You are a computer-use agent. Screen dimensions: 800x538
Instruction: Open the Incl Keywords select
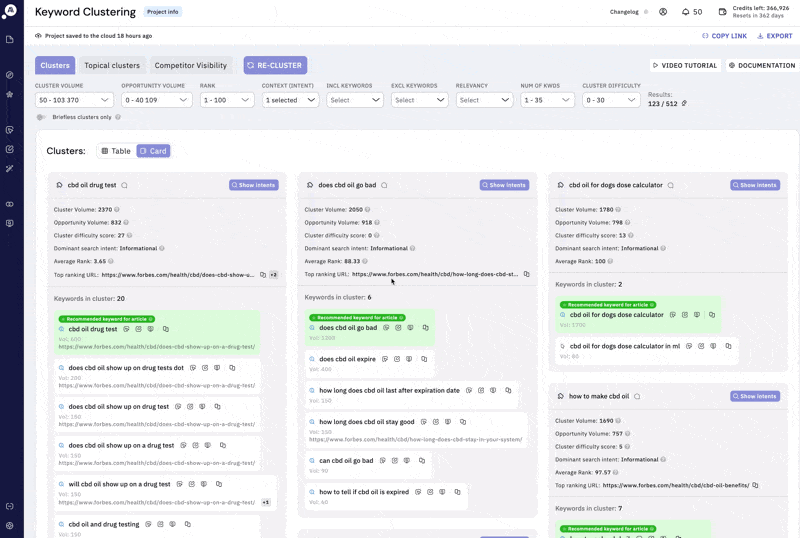355,100
